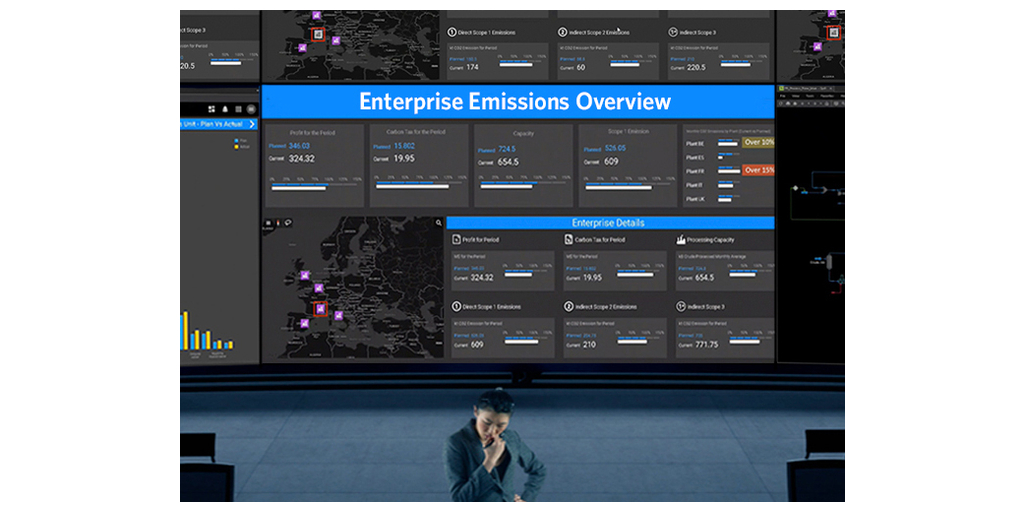Open the notifications bell icon

pos(225,108)
